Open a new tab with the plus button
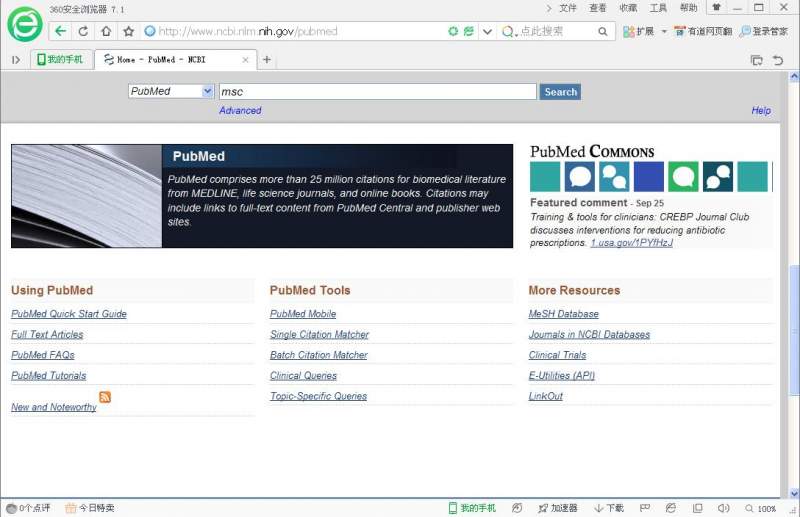Viewport: 800px width, 517px height. click(267, 60)
